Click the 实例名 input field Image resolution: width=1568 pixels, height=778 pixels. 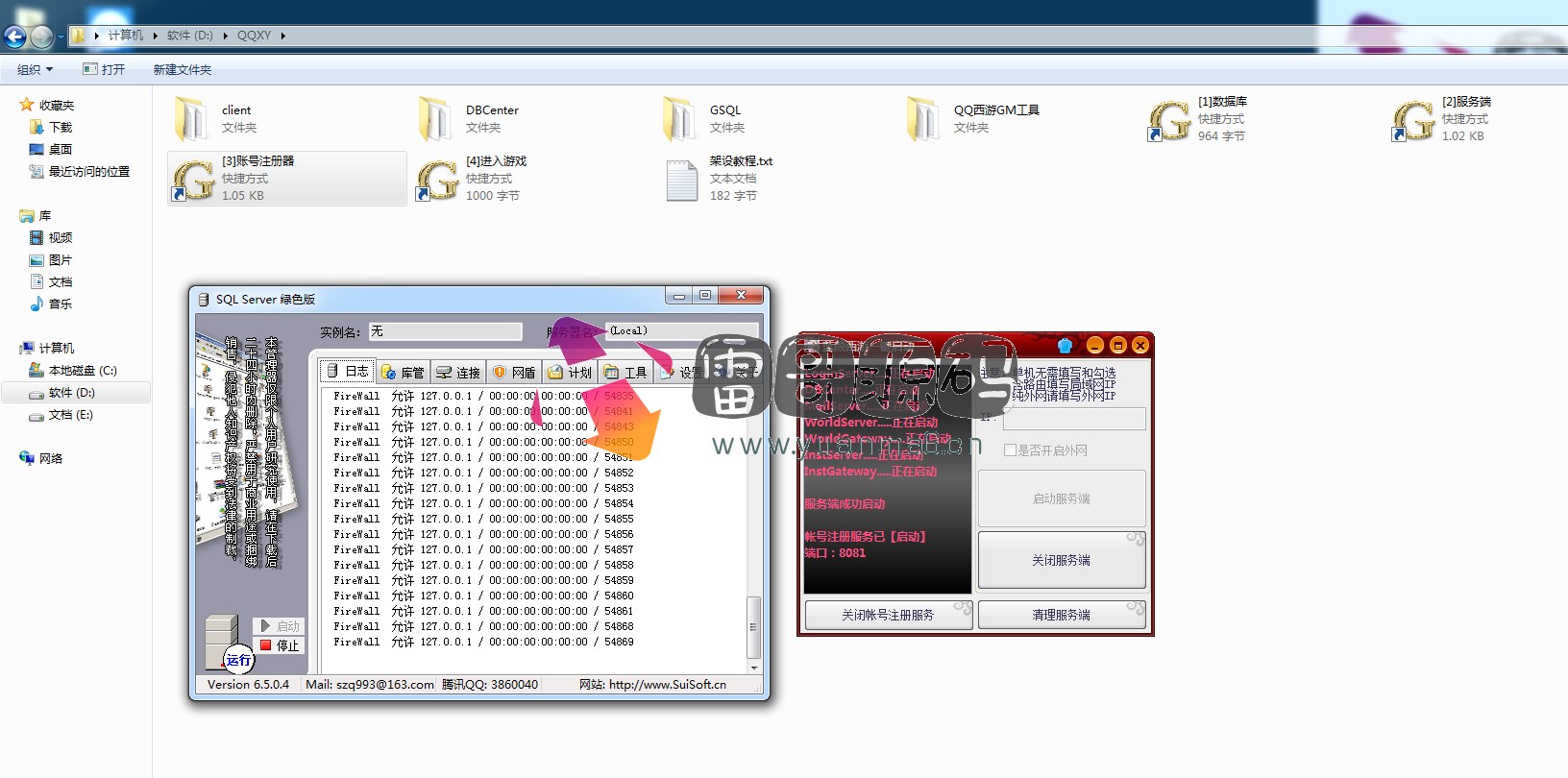[446, 331]
